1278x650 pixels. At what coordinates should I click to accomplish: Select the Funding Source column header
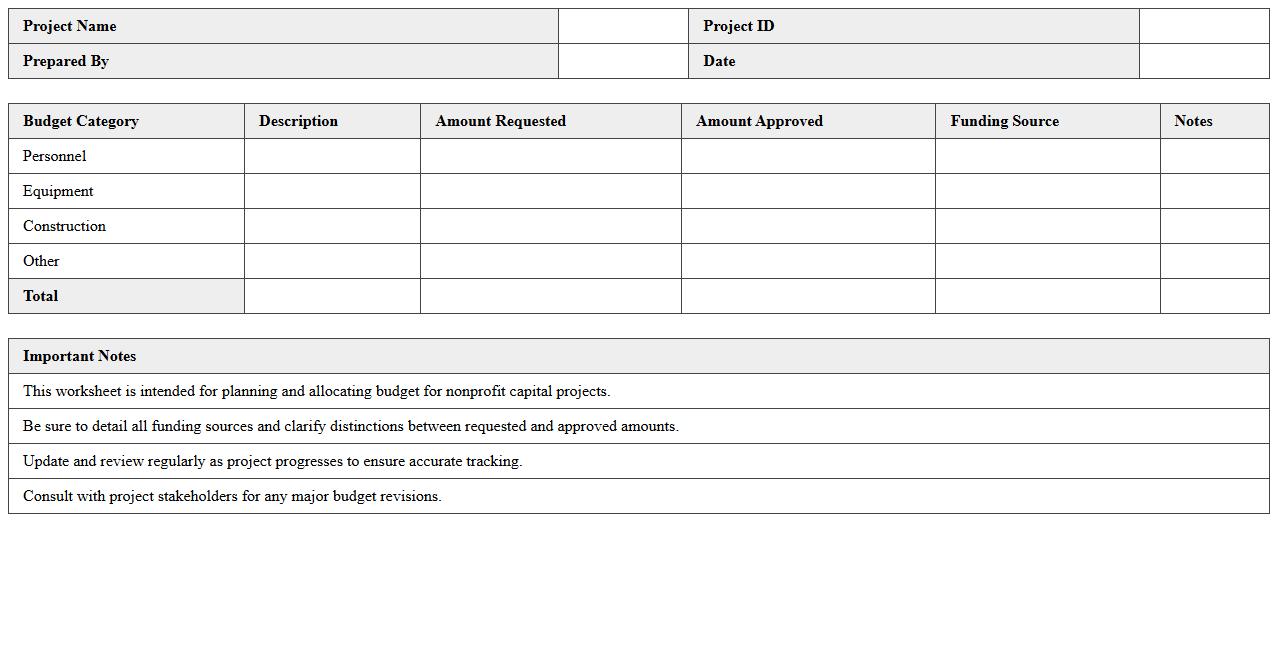[x=1004, y=121]
